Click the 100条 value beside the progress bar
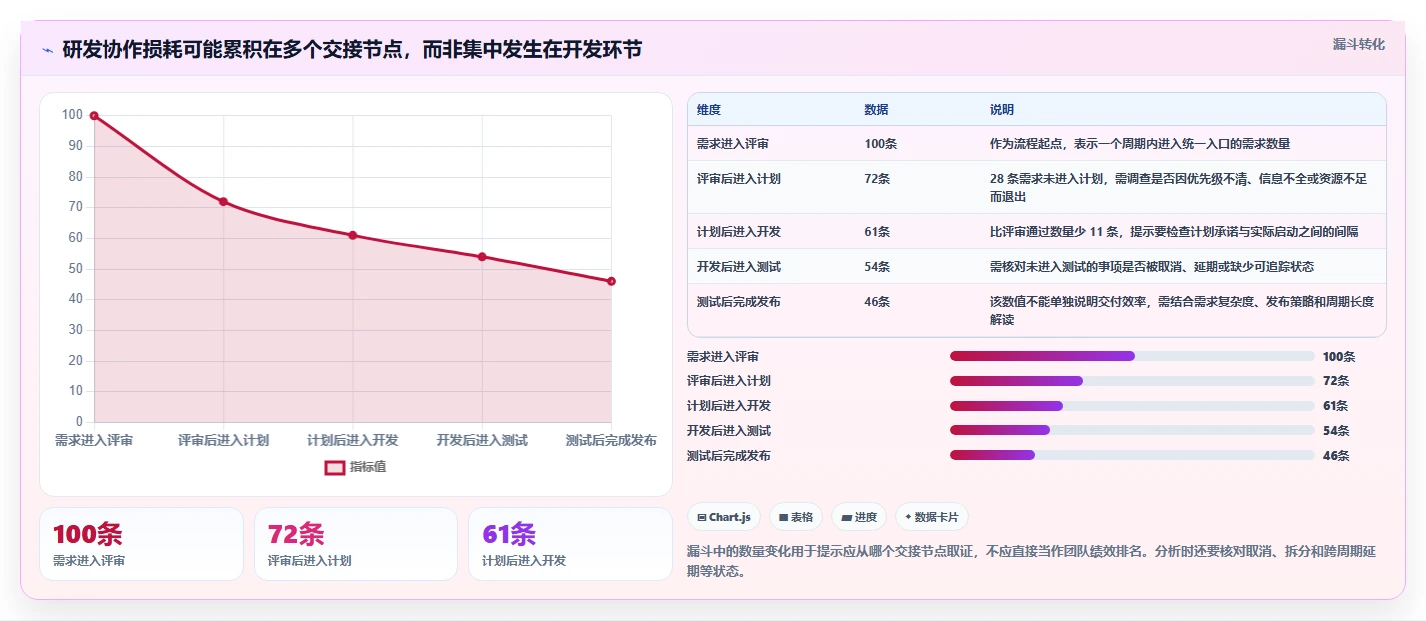Image resolution: width=1426 pixels, height=621 pixels. (x=1339, y=357)
